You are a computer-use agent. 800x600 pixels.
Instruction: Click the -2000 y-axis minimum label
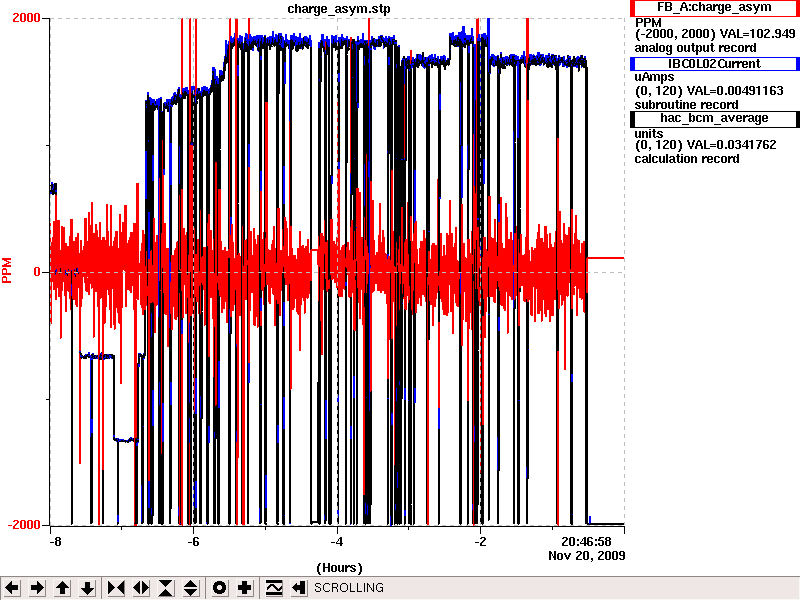23,526
